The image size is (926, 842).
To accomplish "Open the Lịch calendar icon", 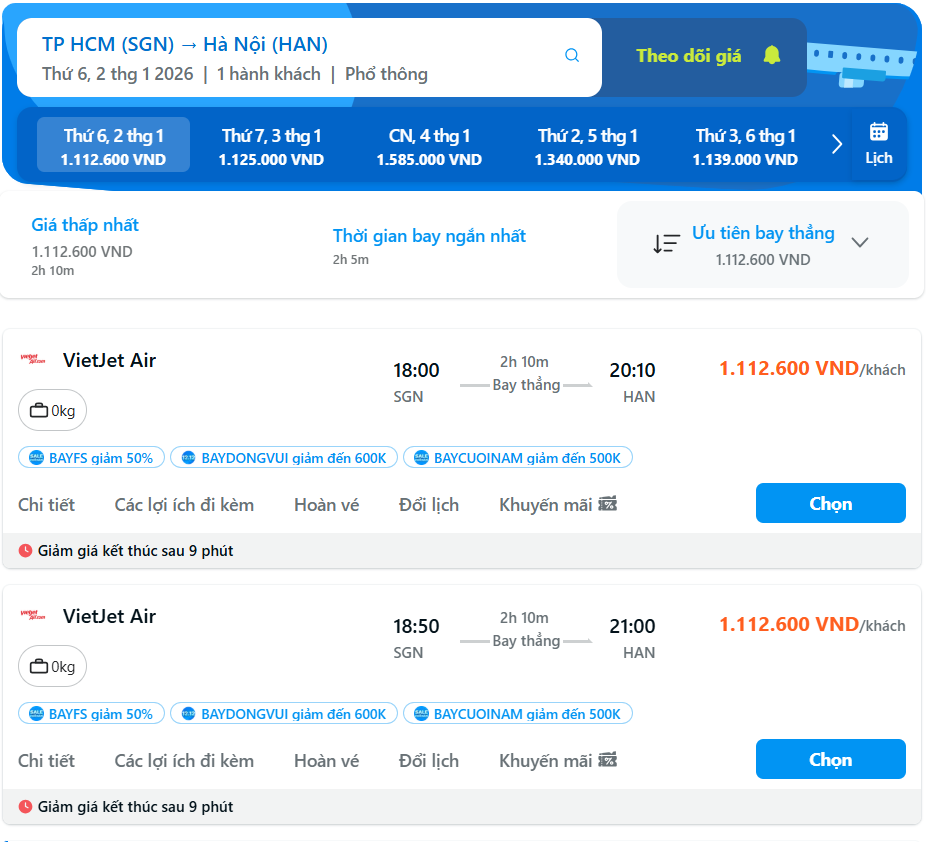I will [x=878, y=132].
